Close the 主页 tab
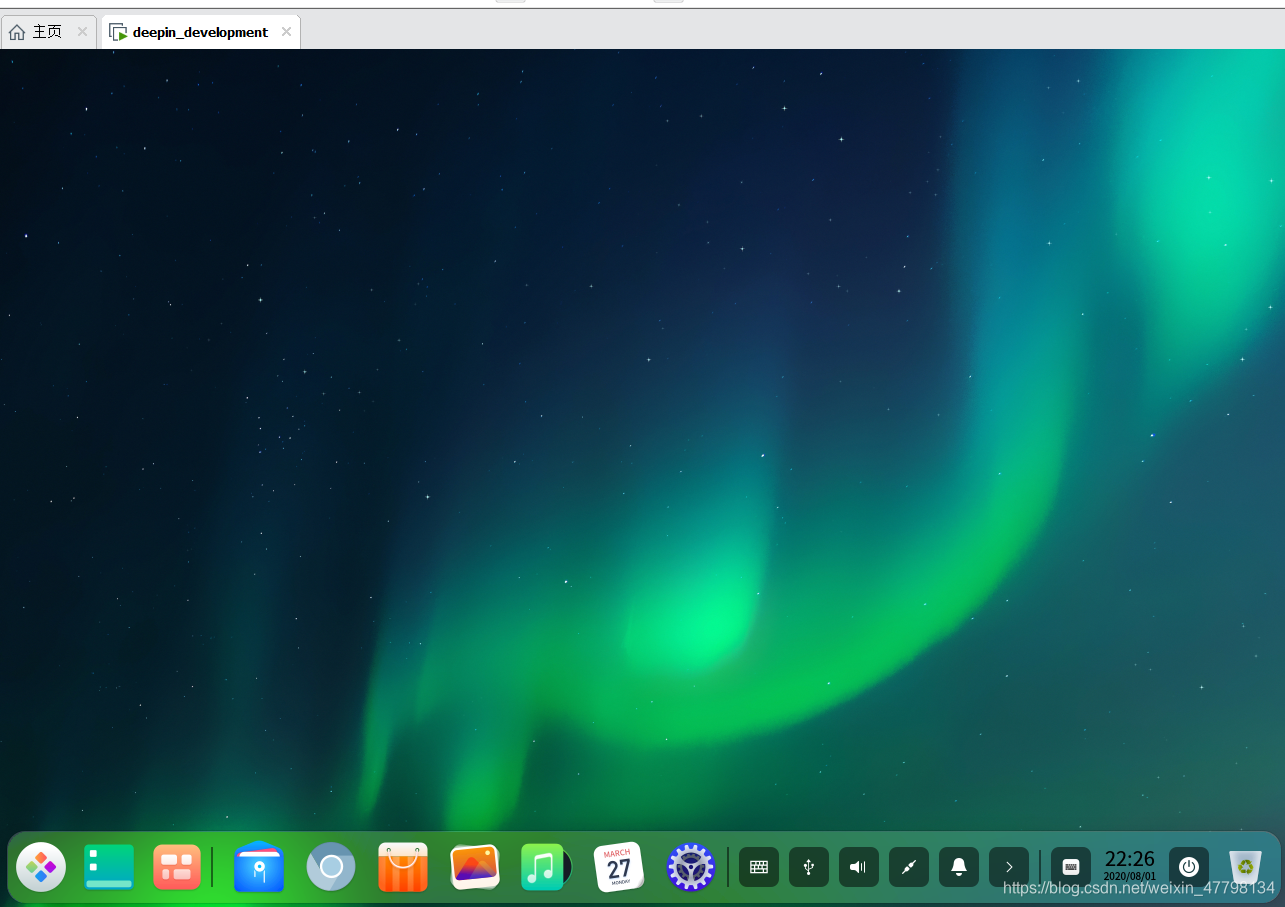Image resolution: width=1285 pixels, height=907 pixels. (x=82, y=32)
